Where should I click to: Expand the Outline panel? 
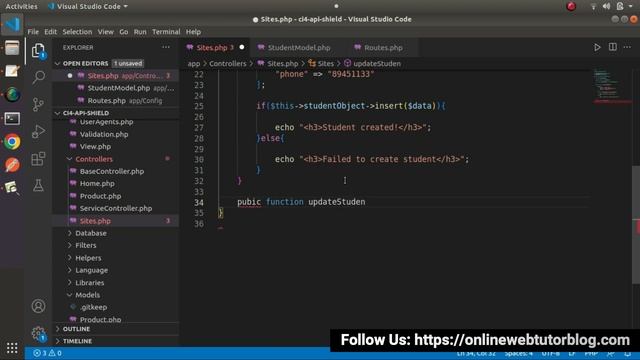pyautogui.click(x=58, y=329)
